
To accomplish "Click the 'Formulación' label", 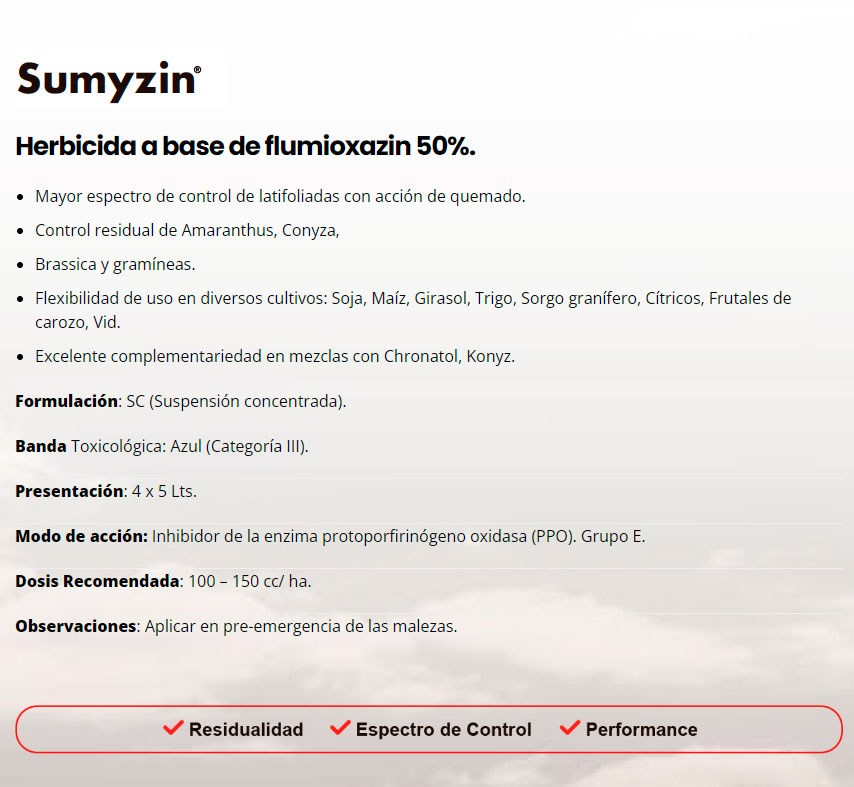I will point(66,401).
